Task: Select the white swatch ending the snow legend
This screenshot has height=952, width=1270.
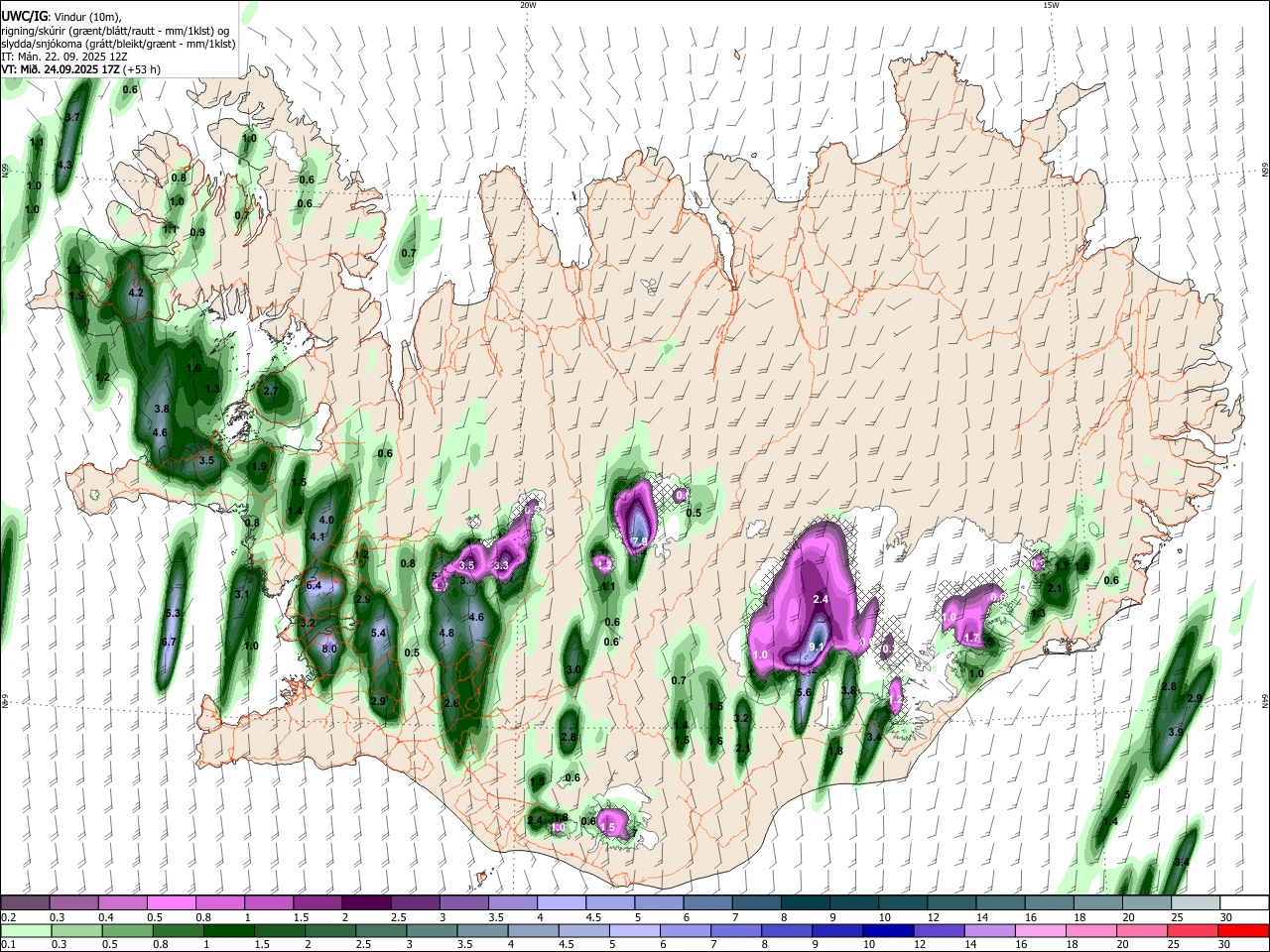Action: (1243, 902)
